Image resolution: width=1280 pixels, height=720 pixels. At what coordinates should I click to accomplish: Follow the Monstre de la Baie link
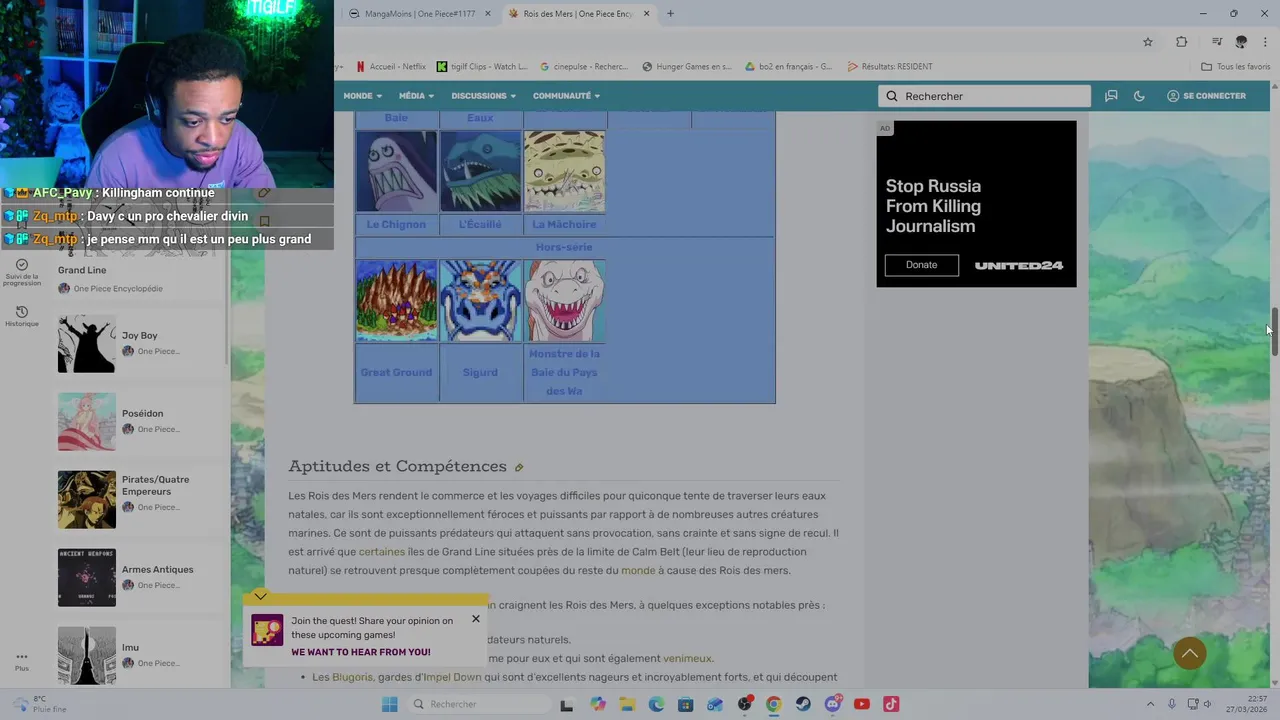point(564,372)
